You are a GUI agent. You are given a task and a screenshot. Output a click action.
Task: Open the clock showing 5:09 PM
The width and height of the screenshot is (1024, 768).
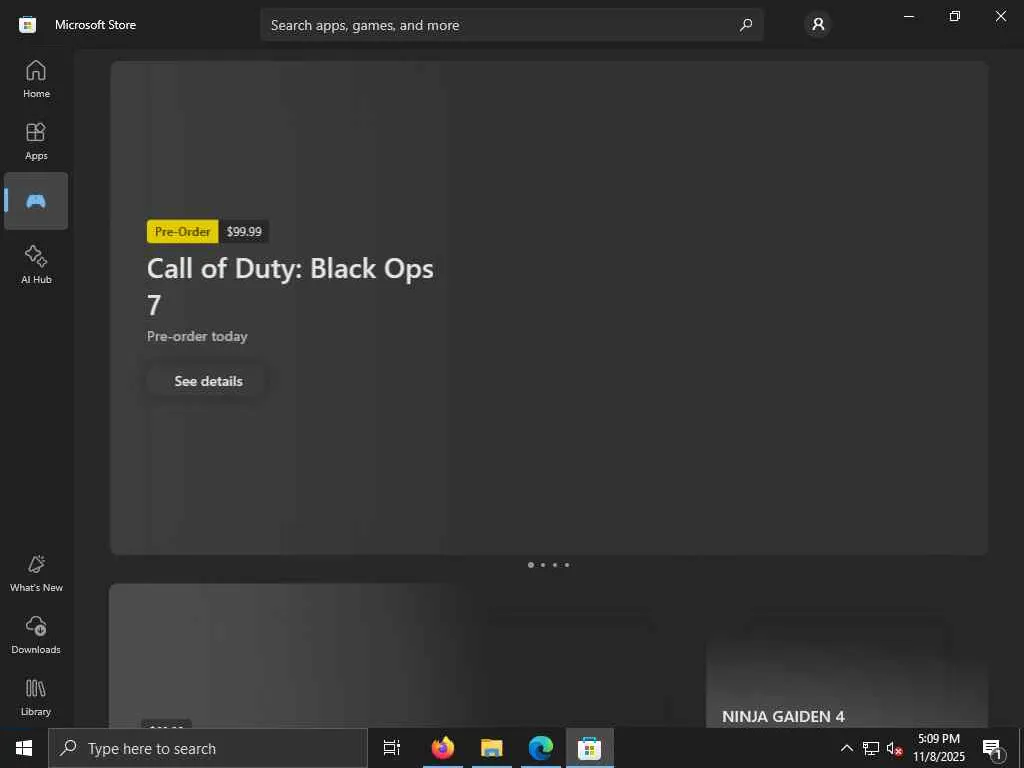(938, 748)
